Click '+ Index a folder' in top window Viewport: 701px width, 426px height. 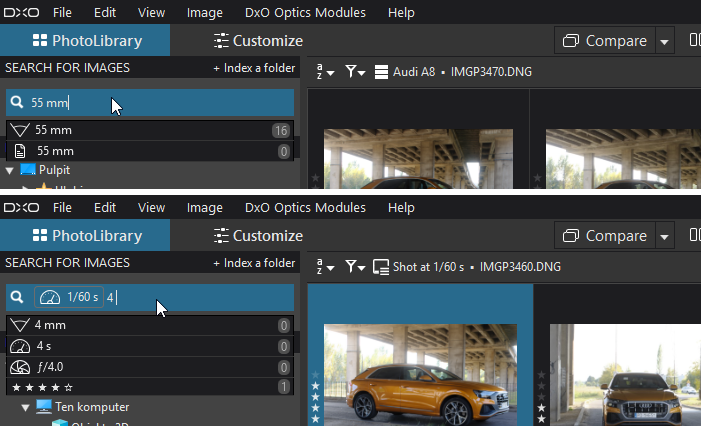[x=254, y=68]
